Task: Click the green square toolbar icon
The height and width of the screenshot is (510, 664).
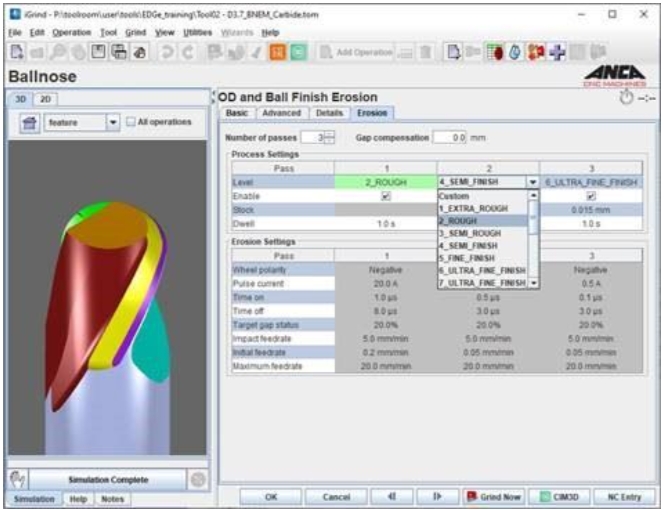Action: coord(299,52)
